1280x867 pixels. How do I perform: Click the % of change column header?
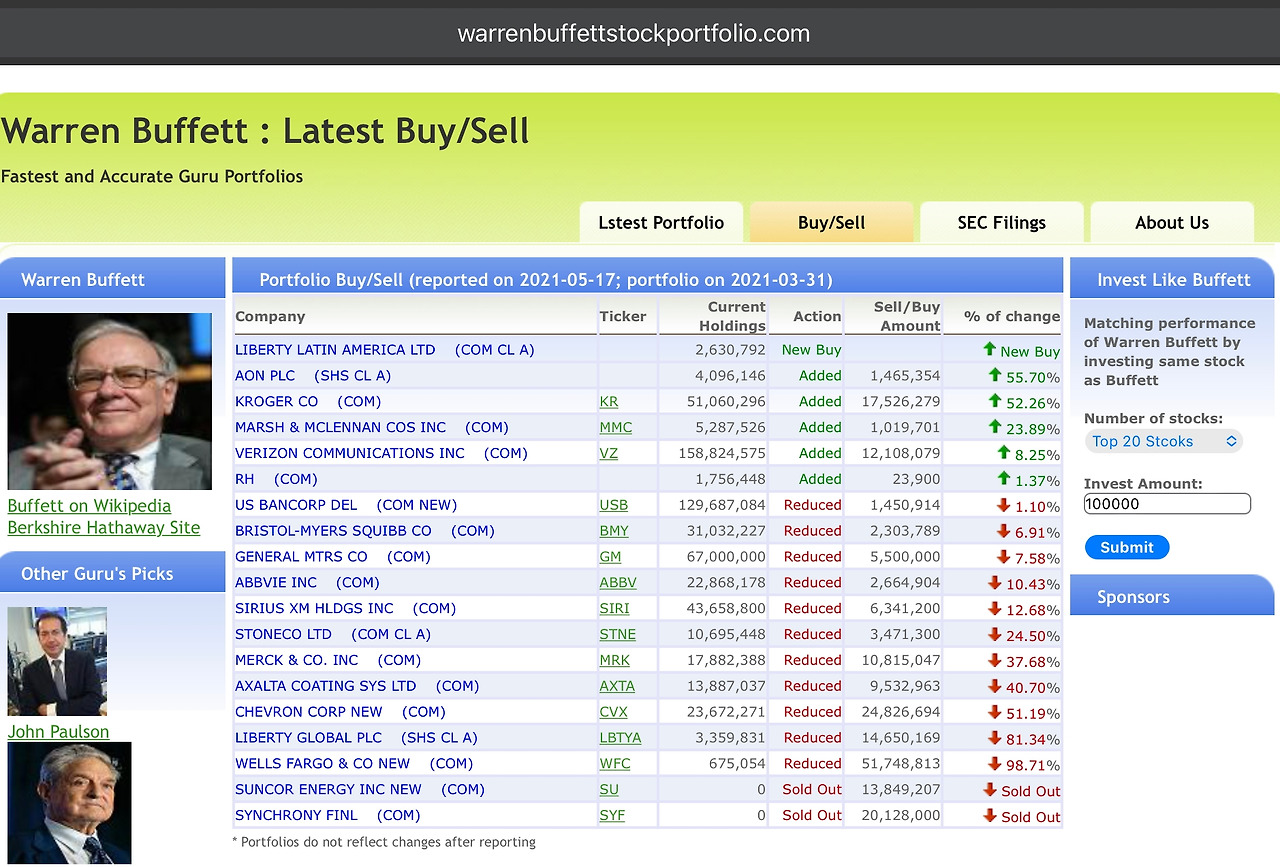(1012, 316)
